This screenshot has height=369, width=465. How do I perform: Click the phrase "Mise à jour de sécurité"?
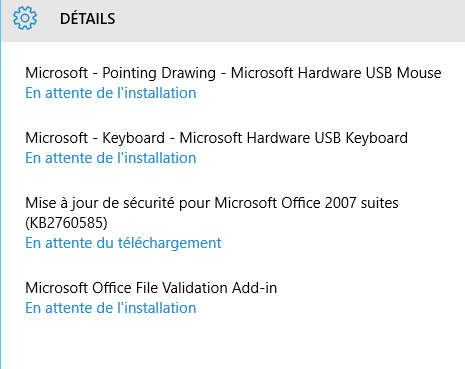[x=100, y=203]
